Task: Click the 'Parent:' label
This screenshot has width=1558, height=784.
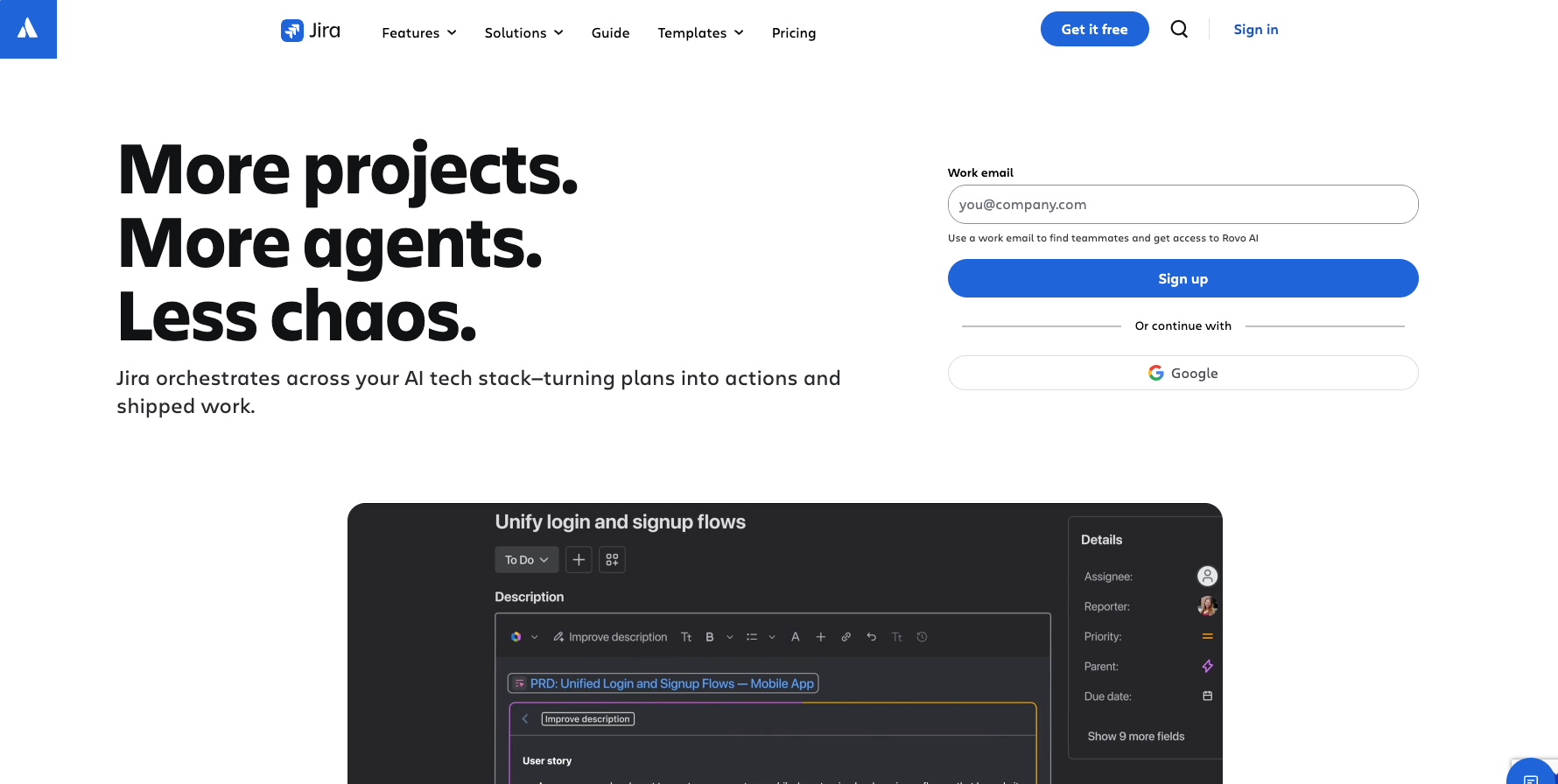Action: (1101, 666)
